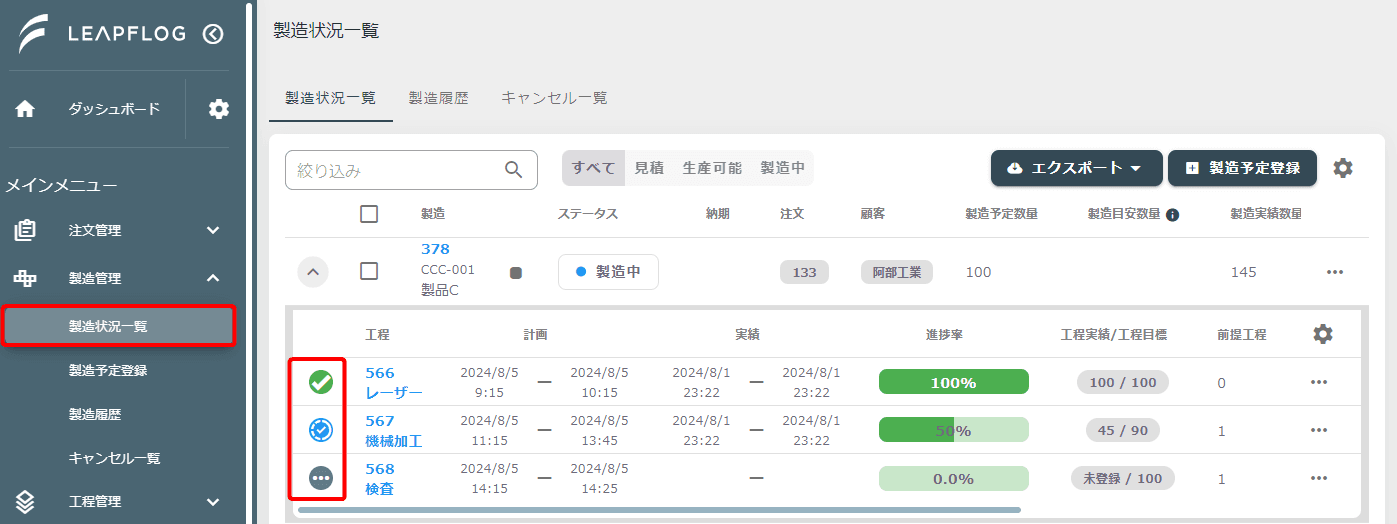Image resolution: width=1397 pixels, height=524 pixels.
Task: Click the info icon next to 製造目安数量
Action: click(1172, 214)
